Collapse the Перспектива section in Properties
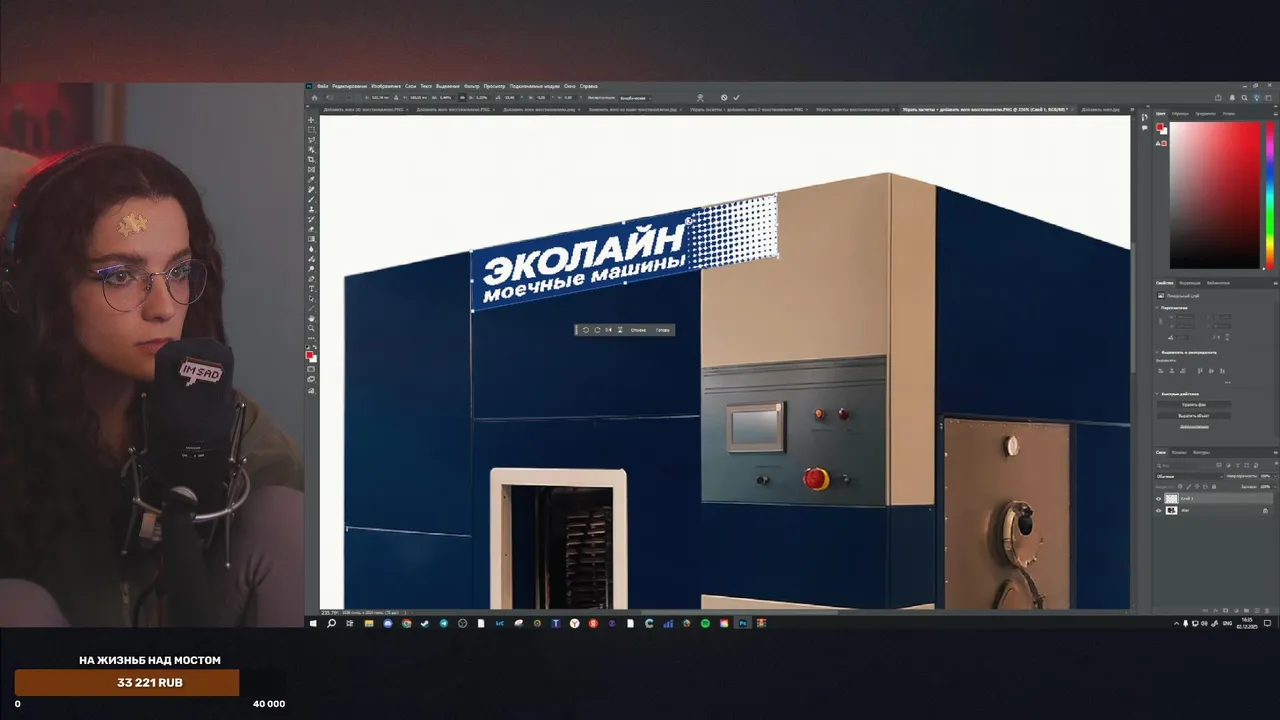 point(1157,308)
